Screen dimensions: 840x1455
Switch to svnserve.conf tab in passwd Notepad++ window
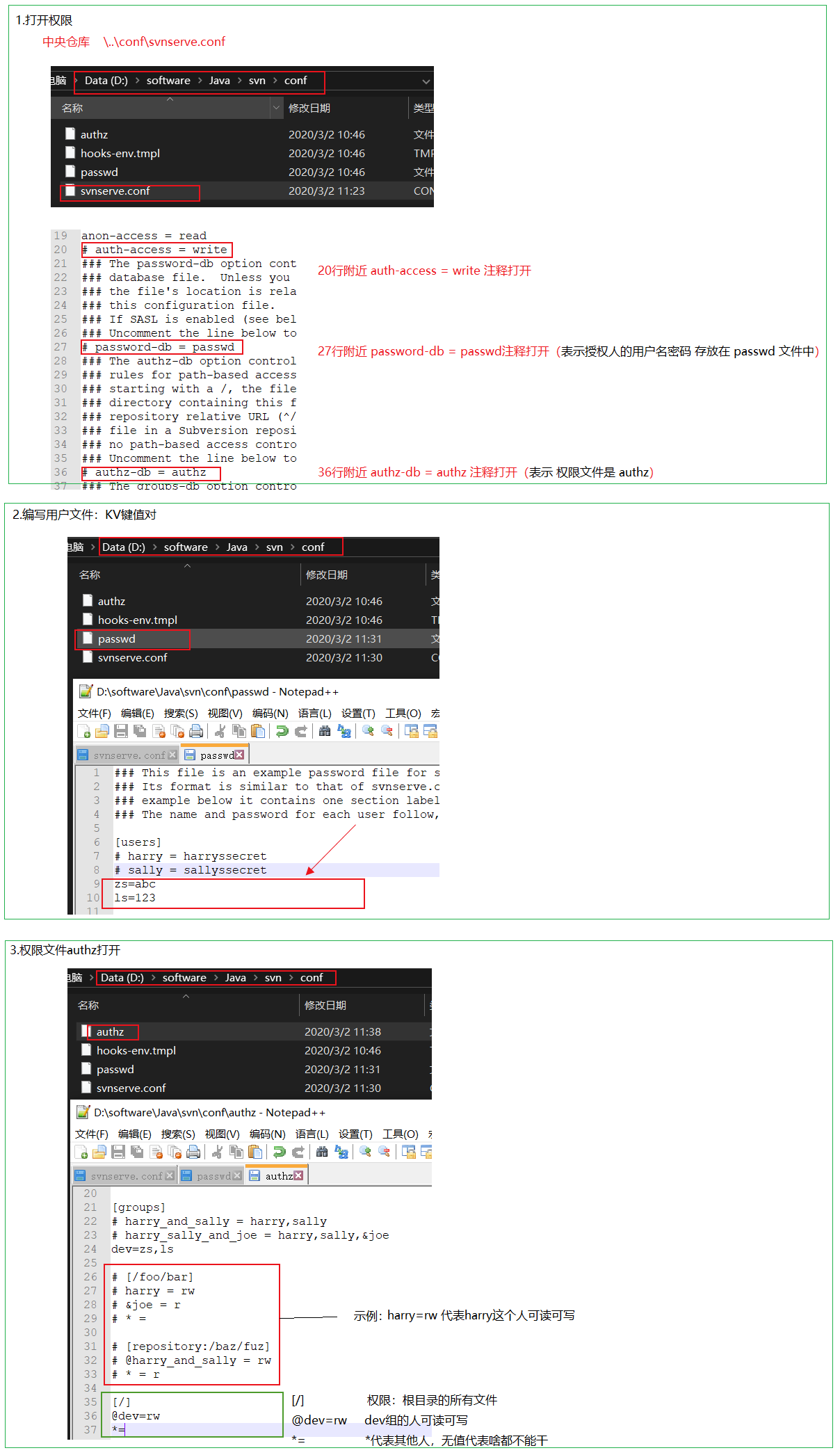129,755
